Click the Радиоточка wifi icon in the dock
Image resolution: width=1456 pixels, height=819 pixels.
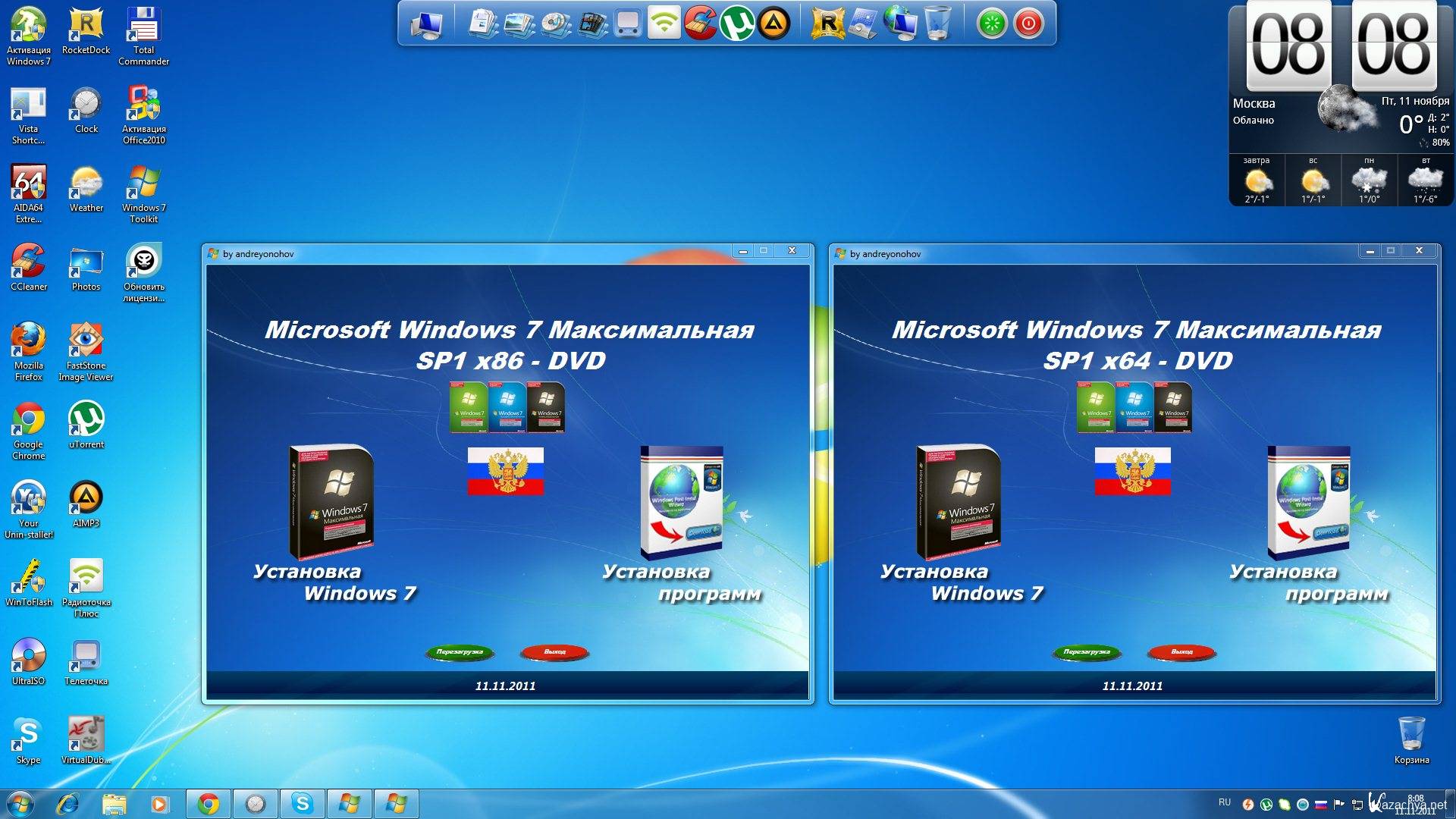coord(664,23)
